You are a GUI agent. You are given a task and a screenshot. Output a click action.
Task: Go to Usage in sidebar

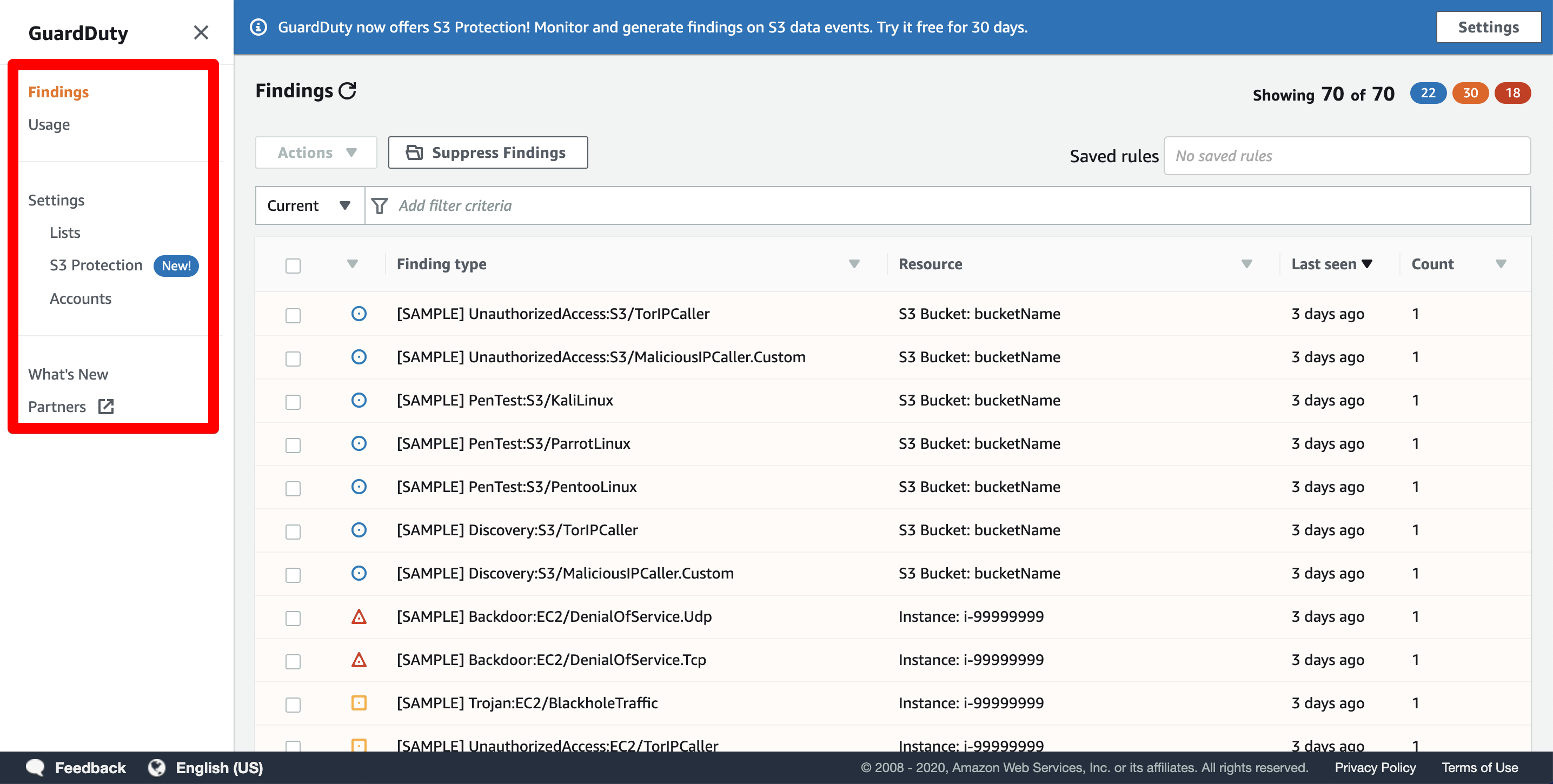tap(49, 124)
